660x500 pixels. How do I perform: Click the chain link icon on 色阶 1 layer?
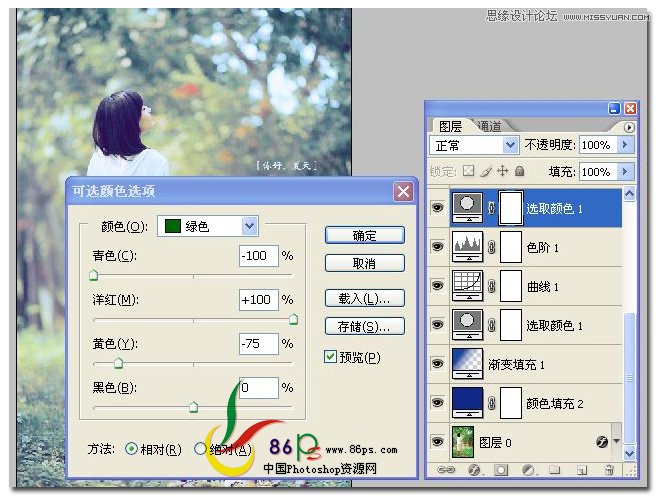[x=491, y=247]
